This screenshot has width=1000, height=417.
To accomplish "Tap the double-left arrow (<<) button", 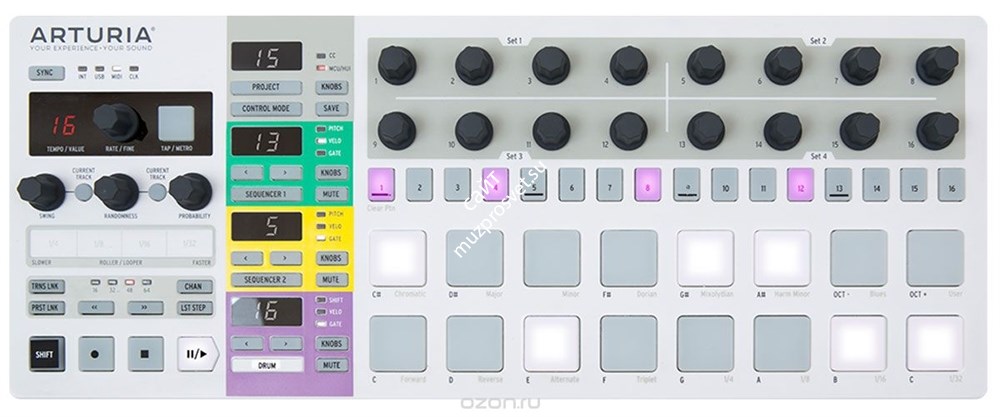I will pos(96,308).
